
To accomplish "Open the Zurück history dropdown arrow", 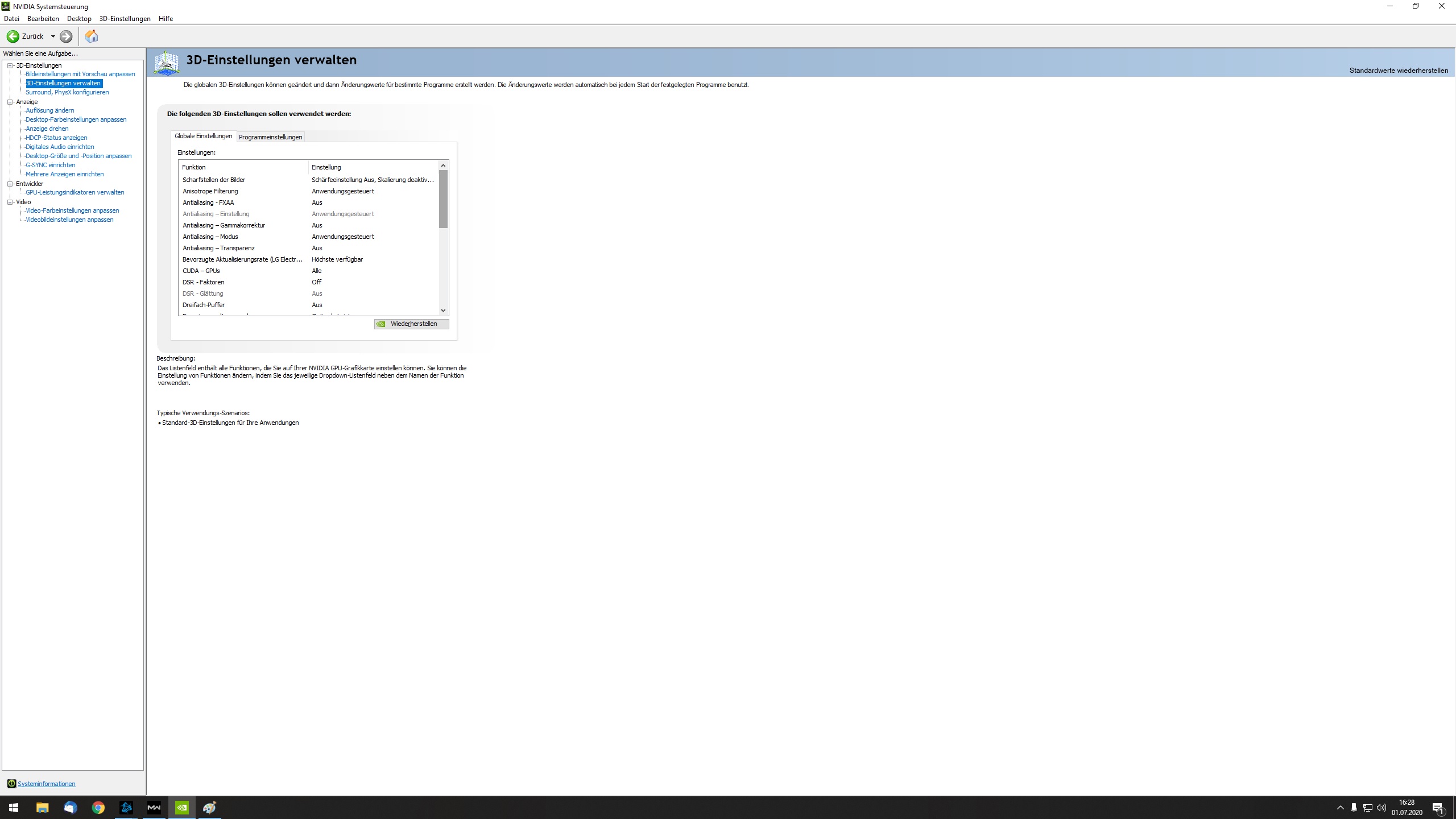I will pos(53,36).
